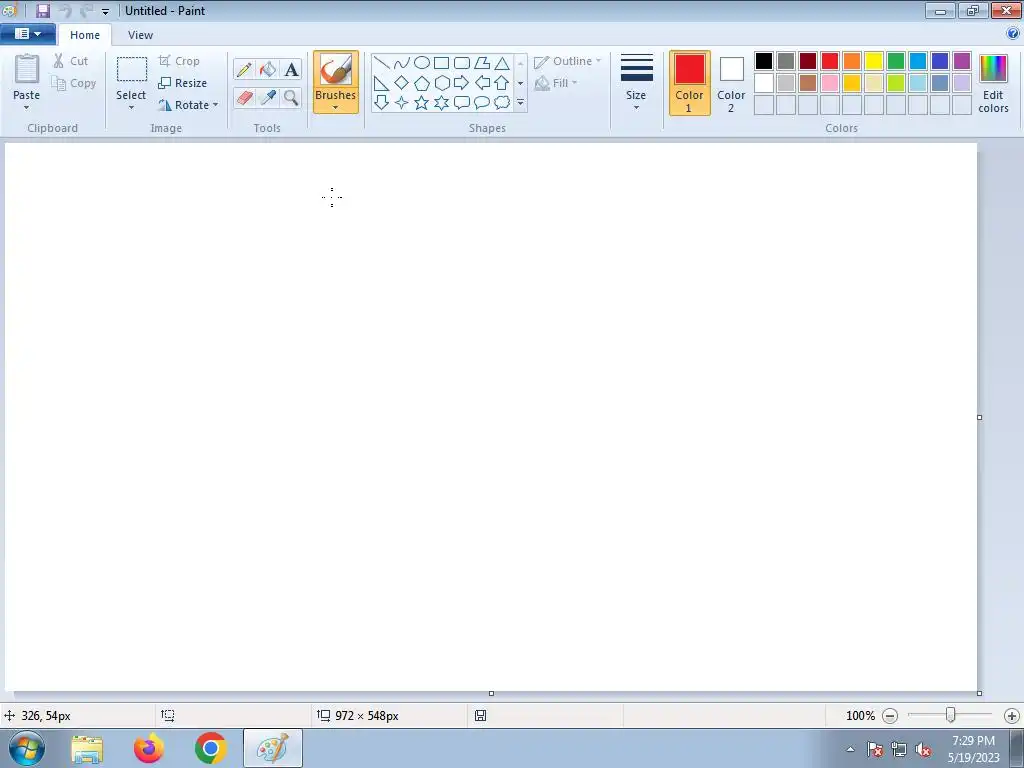Activate Color 1 foreground selector
This screenshot has height=768, width=1024.
[x=690, y=83]
